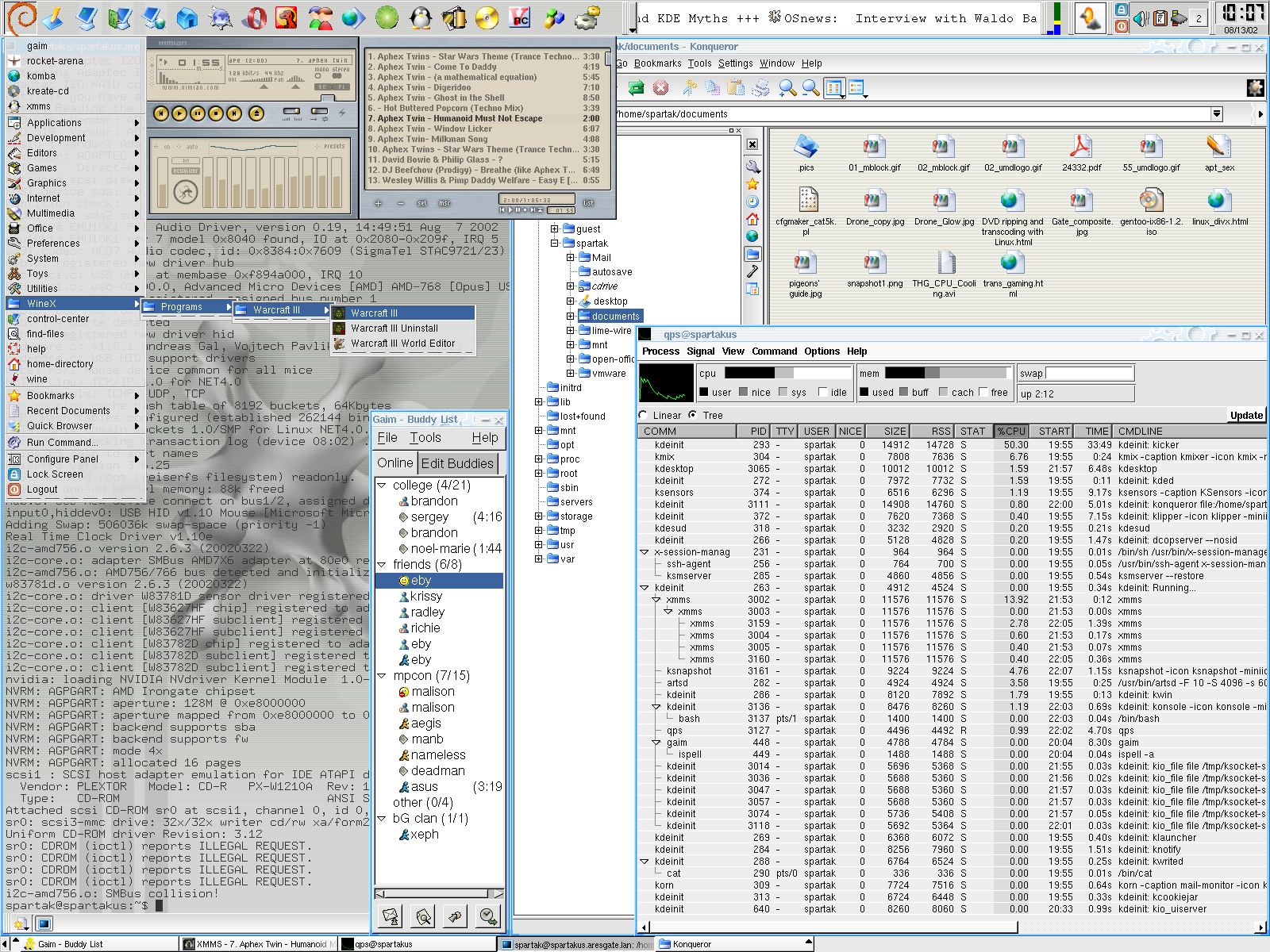Collapse the college buddy group
Viewport: 1270px width, 952px height.
[x=382, y=485]
